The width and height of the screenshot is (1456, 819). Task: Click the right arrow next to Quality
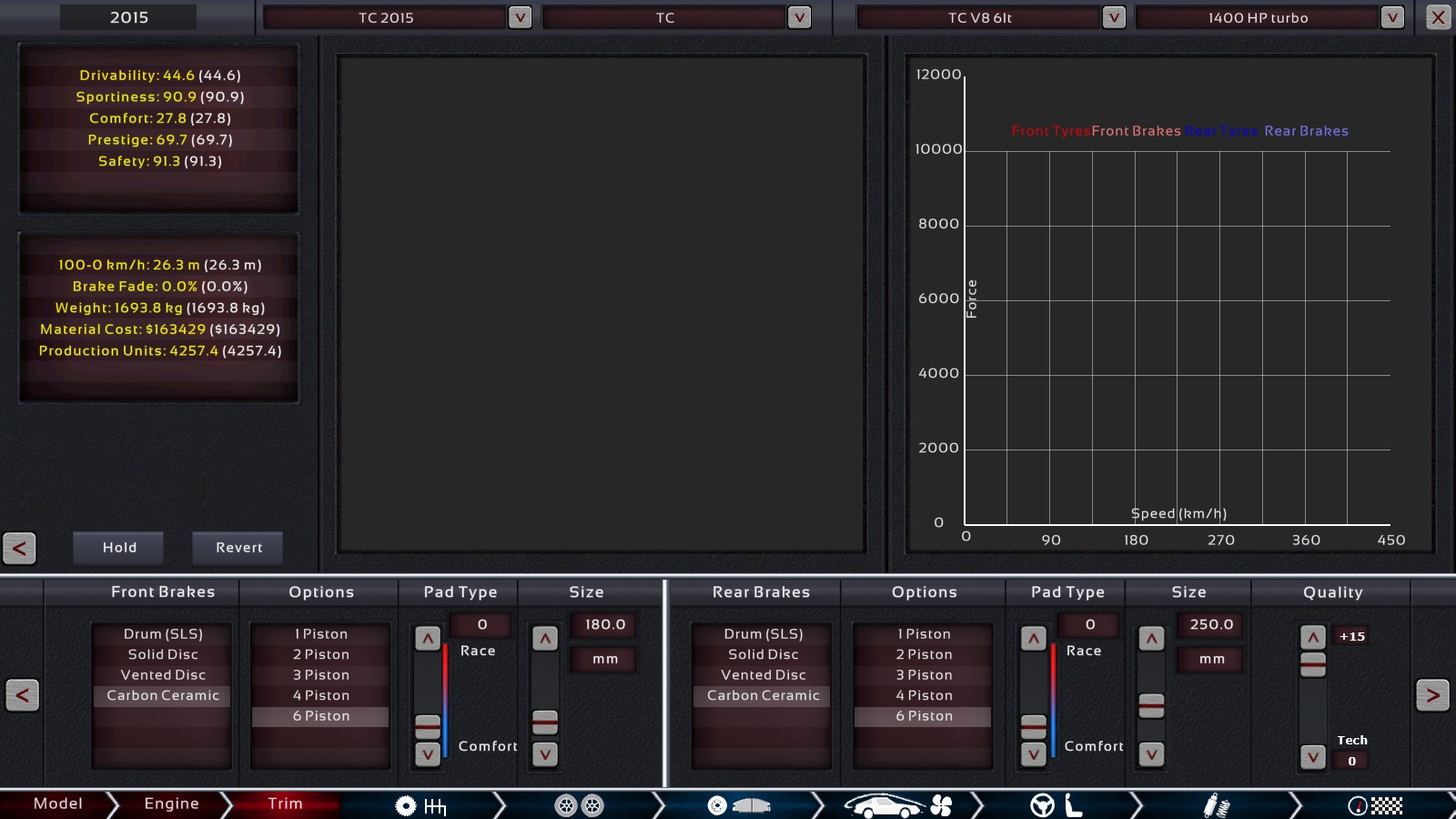pos(1432,695)
